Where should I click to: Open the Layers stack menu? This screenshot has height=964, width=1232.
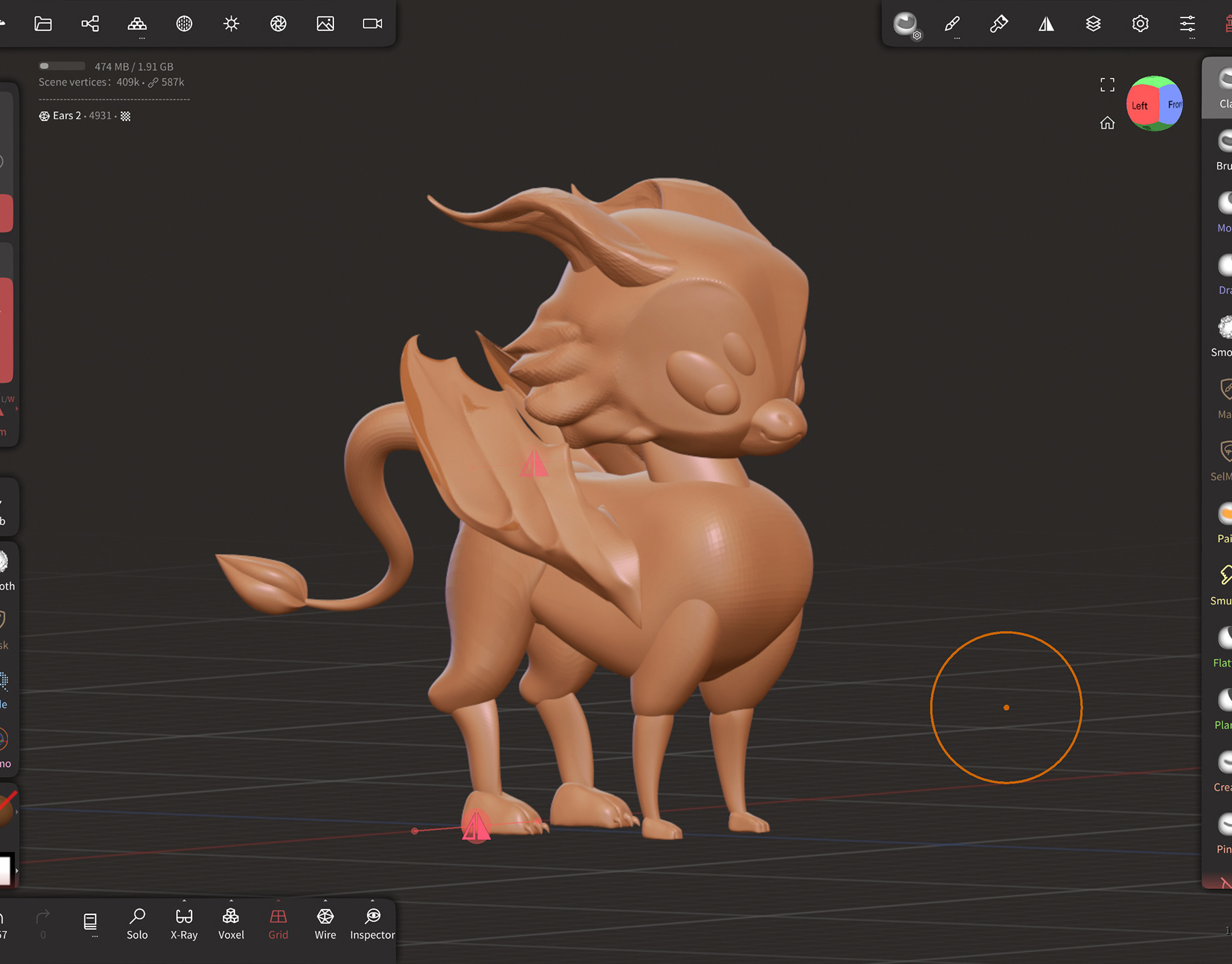click(x=1093, y=24)
